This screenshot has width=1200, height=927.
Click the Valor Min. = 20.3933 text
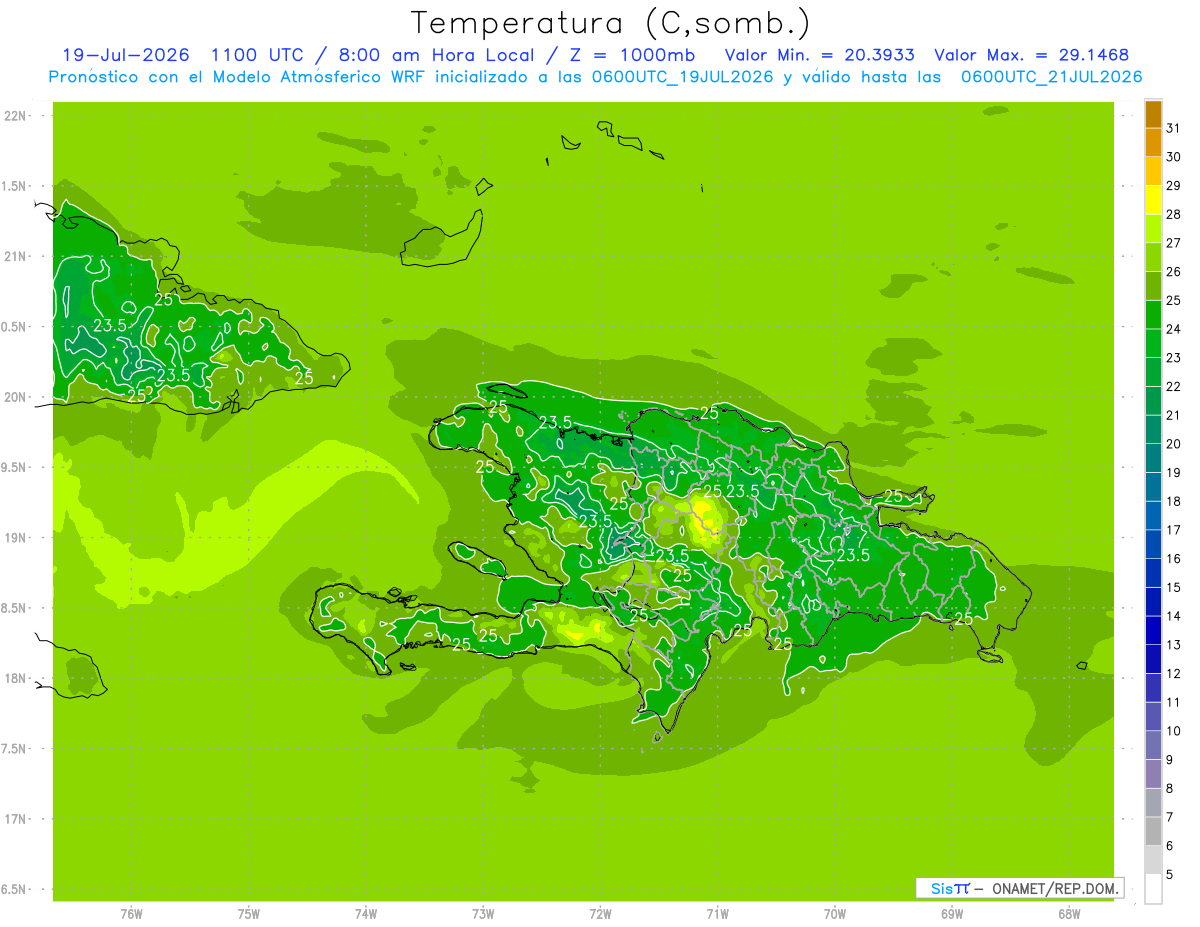pyautogui.click(x=820, y=55)
